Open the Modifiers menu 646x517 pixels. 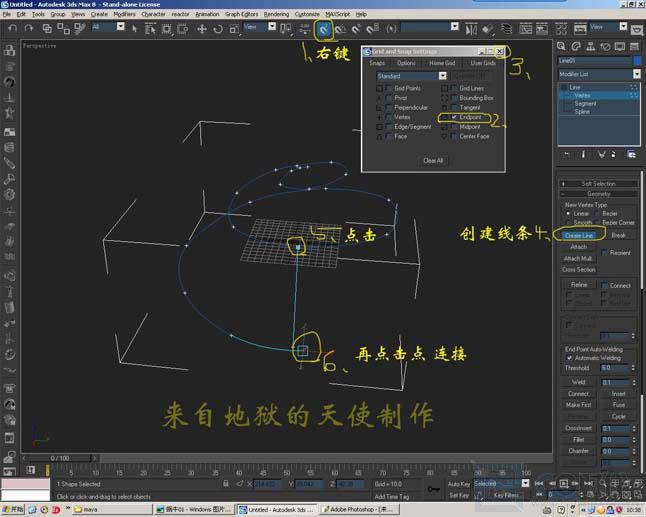click(x=124, y=14)
